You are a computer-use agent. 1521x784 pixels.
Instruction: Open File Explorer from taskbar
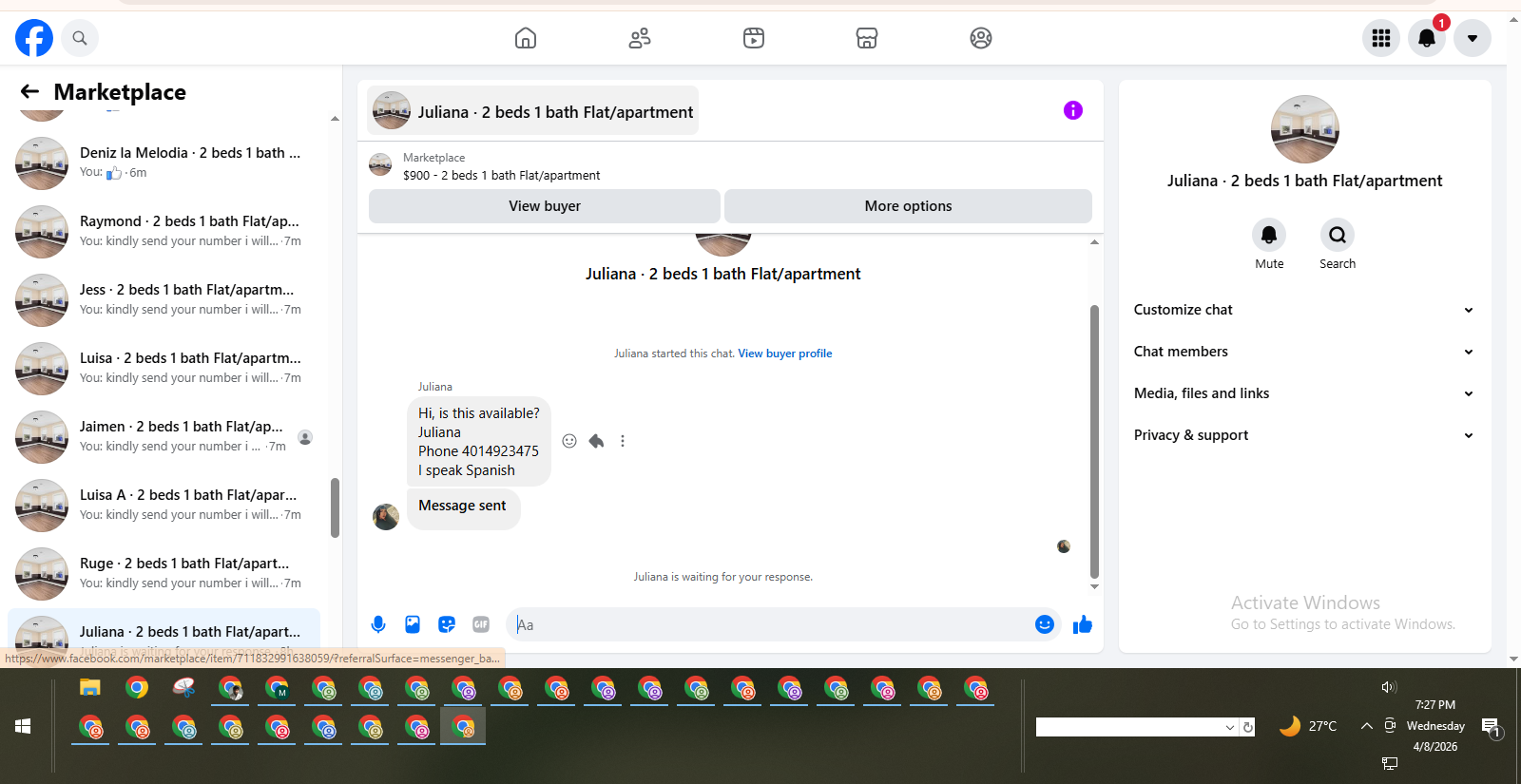coord(90,688)
